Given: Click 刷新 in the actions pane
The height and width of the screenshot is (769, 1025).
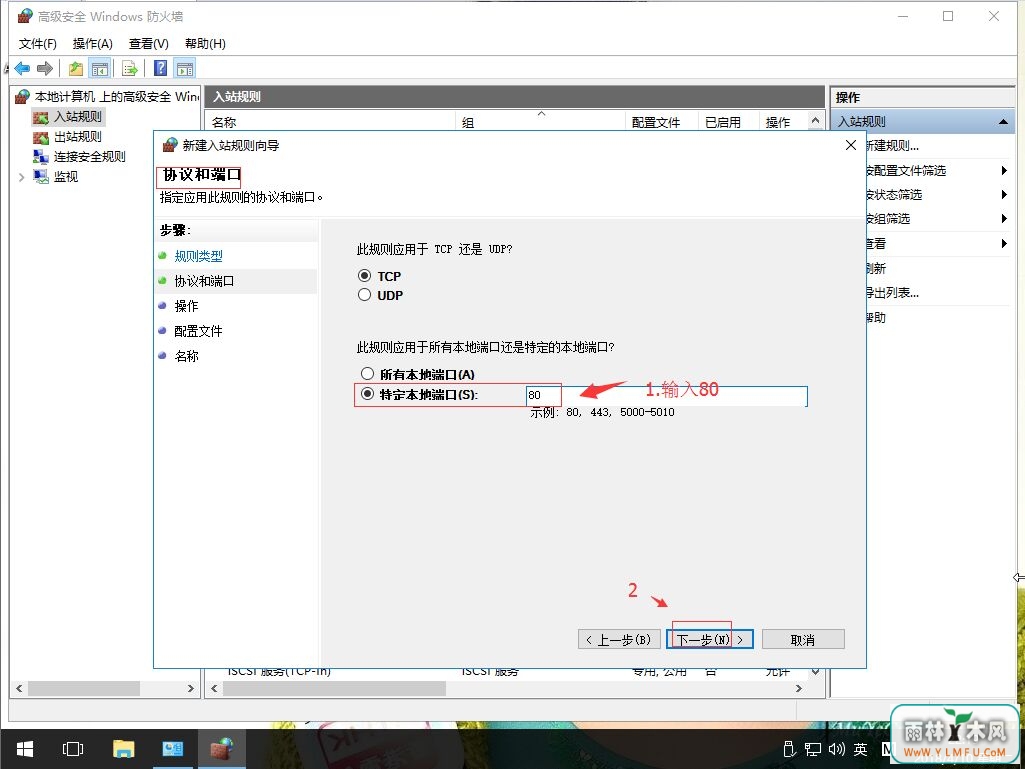Looking at the screenshot, I should (876, 268).
